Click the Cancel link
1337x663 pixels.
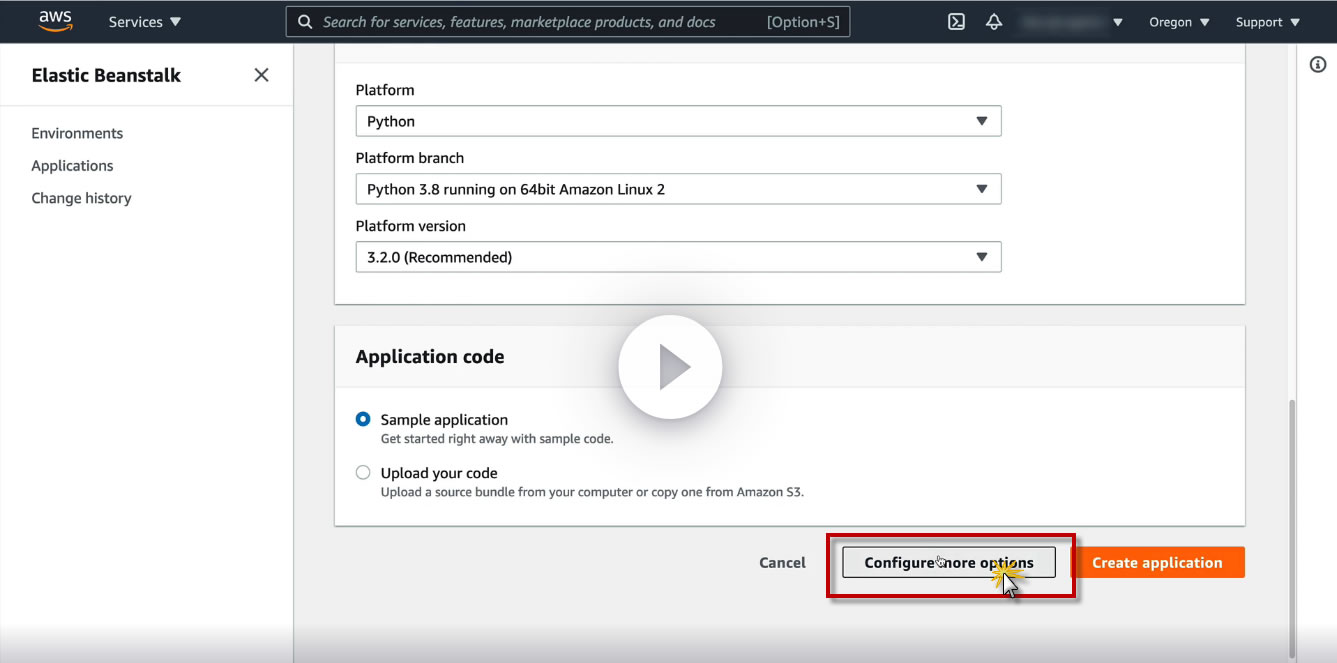click(782, 563)
